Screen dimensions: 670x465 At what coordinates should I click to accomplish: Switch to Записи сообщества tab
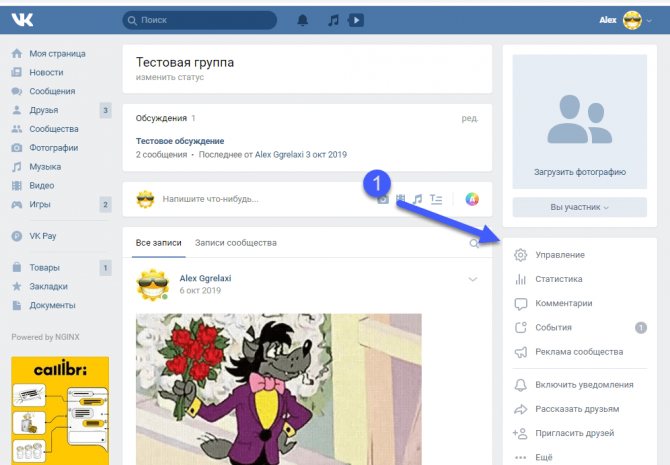coord(236,243)
